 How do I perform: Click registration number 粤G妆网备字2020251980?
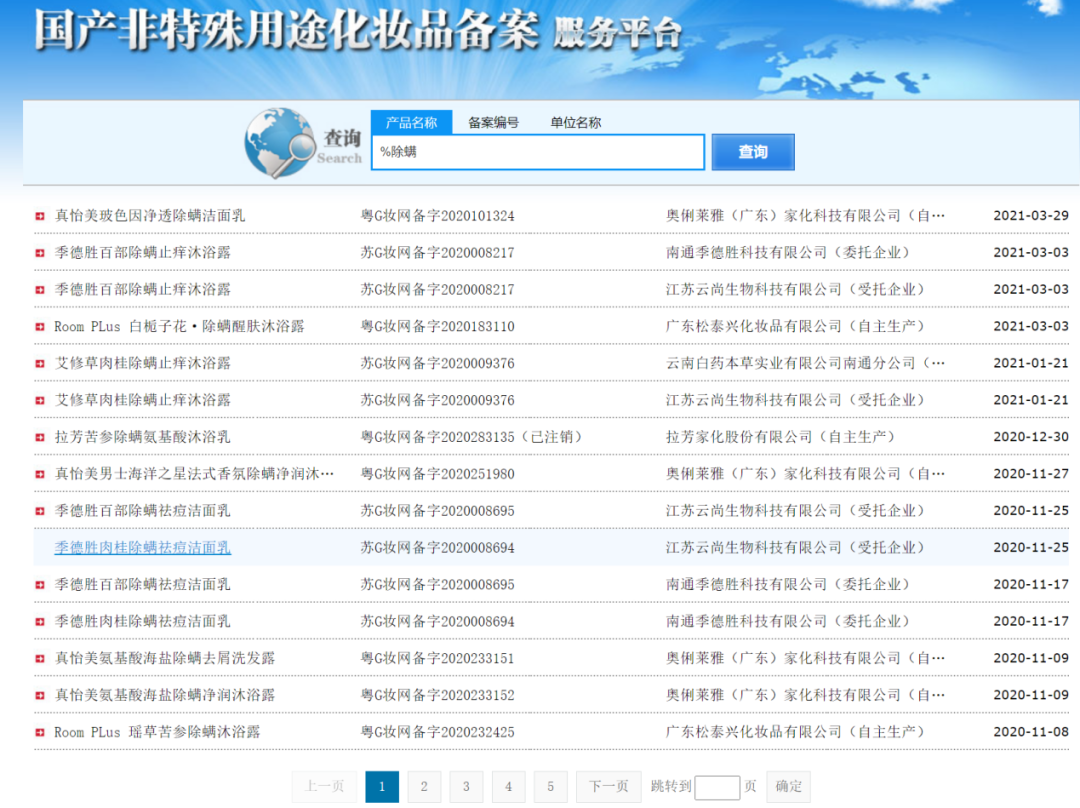[437, 474]
